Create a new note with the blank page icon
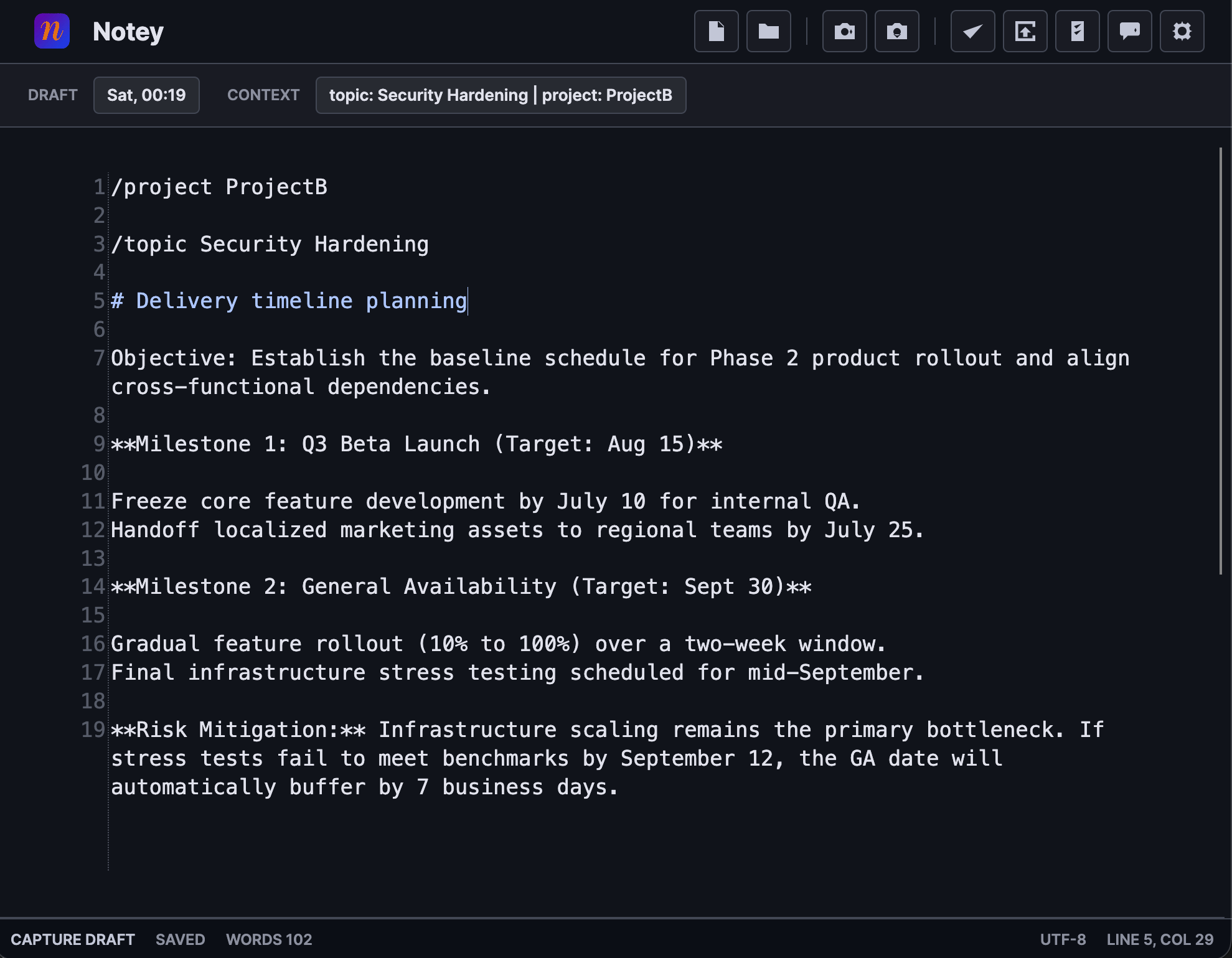 717,31
